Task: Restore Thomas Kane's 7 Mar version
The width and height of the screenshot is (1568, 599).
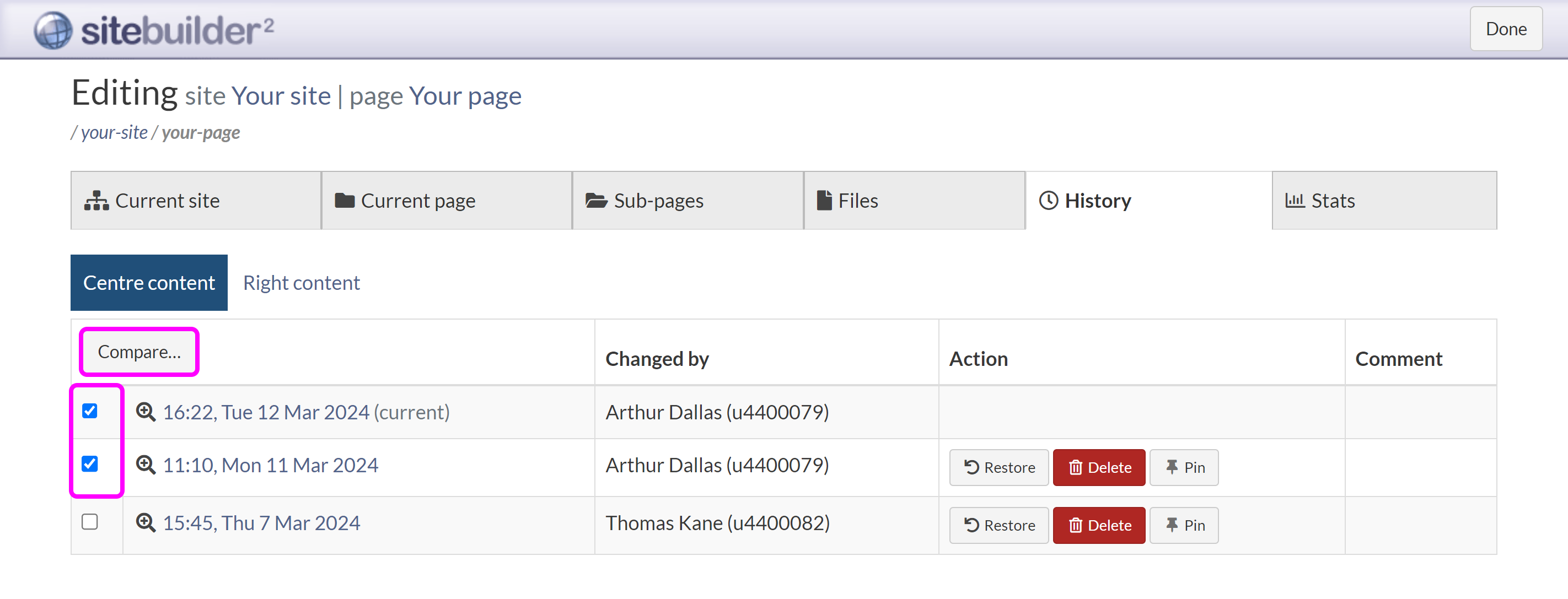Action: point(998,525)
